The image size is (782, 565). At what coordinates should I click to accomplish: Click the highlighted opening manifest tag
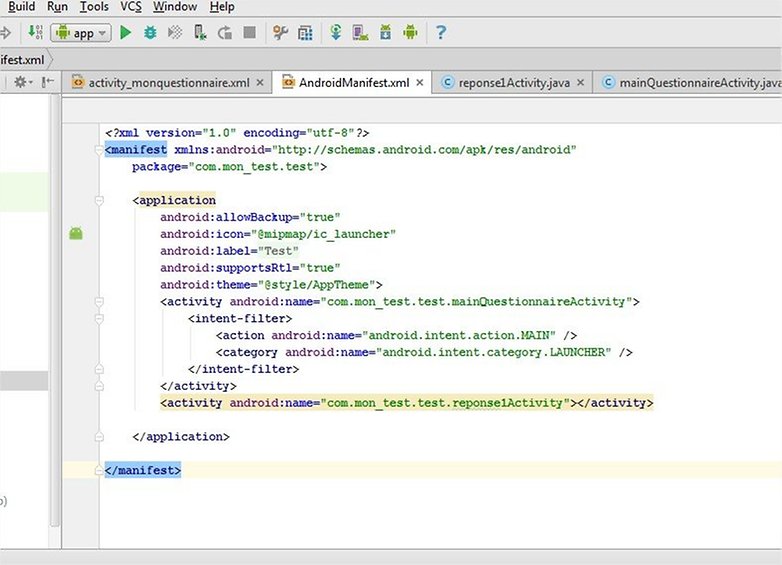pos(136,150)
